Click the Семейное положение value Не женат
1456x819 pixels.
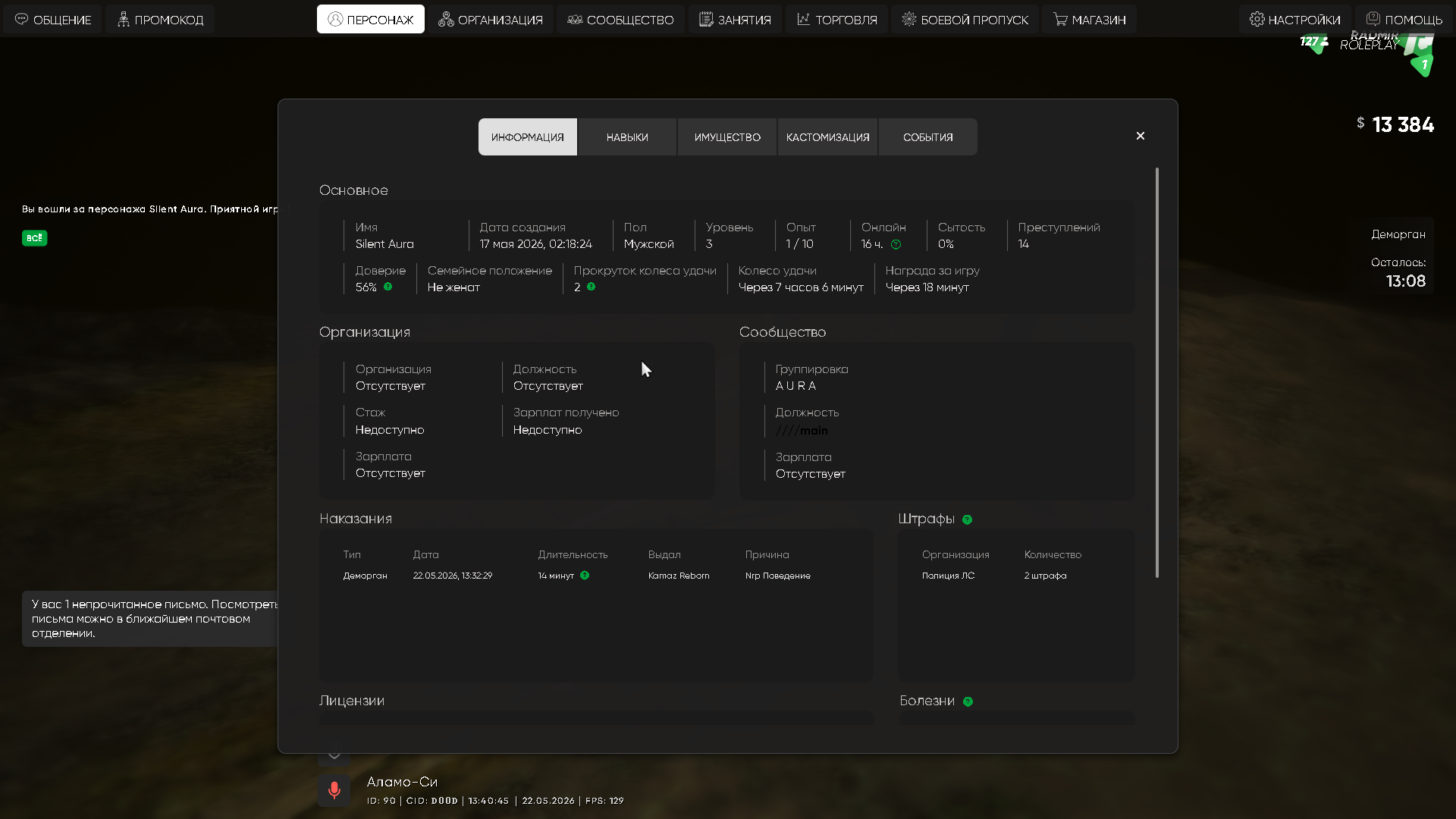click(x=453, y=287)
